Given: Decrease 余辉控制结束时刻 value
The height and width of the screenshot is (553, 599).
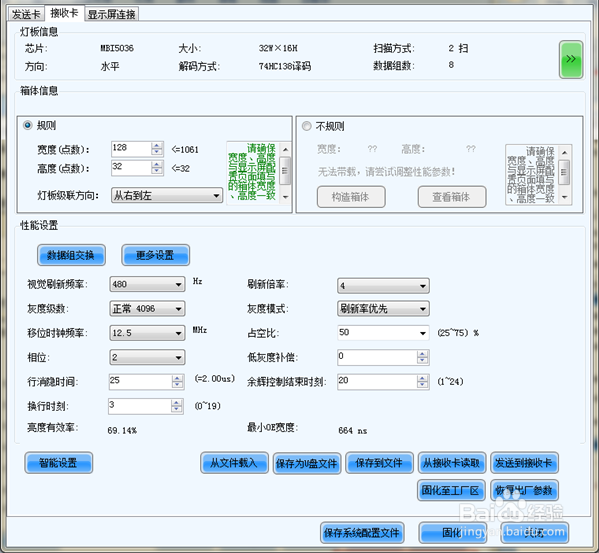Looking at the screenshot, I should point(422,385).
